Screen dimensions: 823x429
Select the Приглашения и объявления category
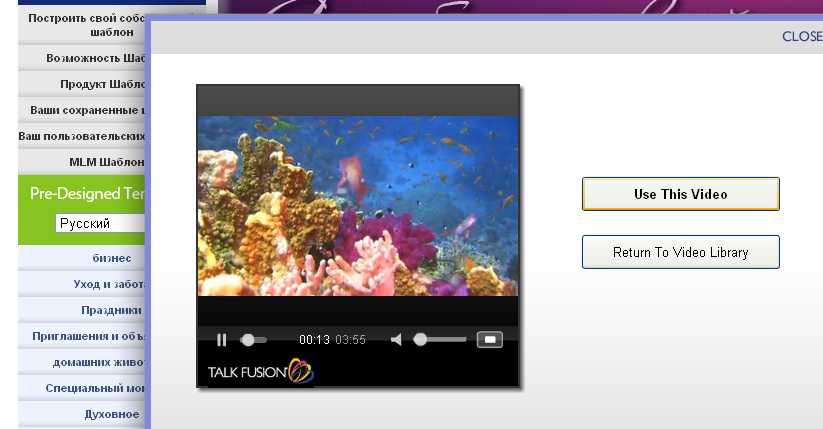coord(82,336)
